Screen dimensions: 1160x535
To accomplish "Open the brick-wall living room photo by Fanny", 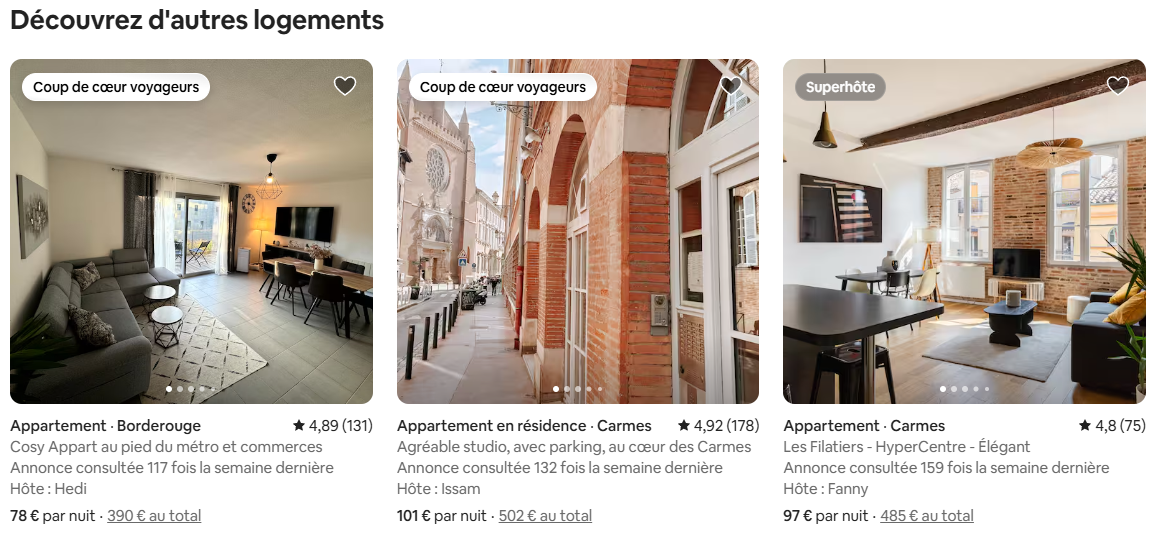I will [964, 231].
